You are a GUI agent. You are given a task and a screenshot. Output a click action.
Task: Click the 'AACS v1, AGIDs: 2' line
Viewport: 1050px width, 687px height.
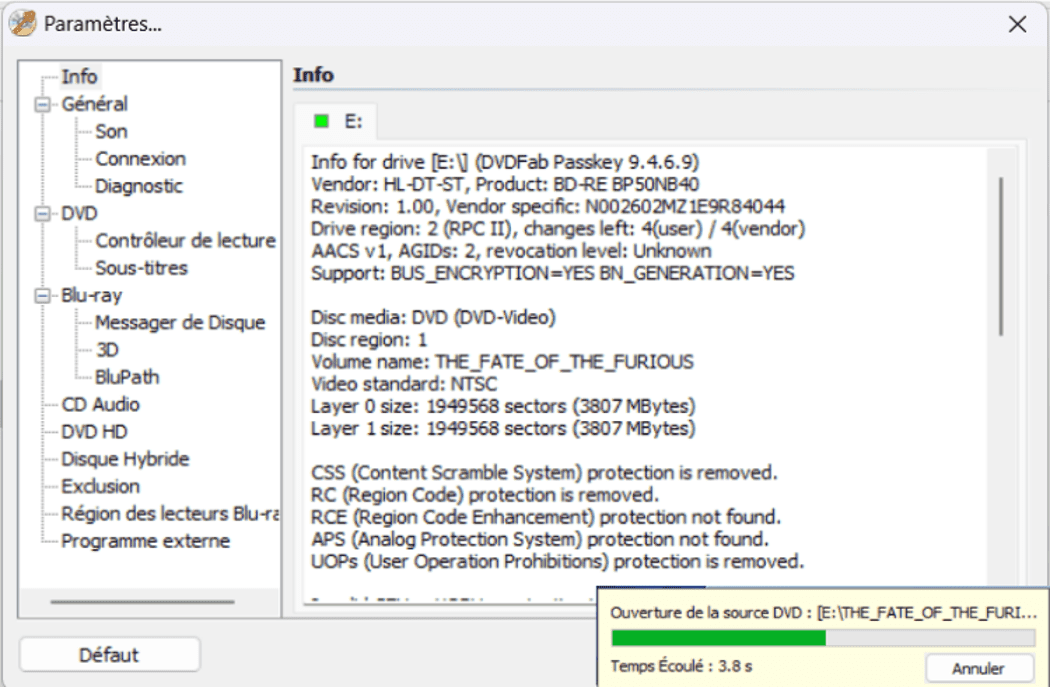pos(511,251)
